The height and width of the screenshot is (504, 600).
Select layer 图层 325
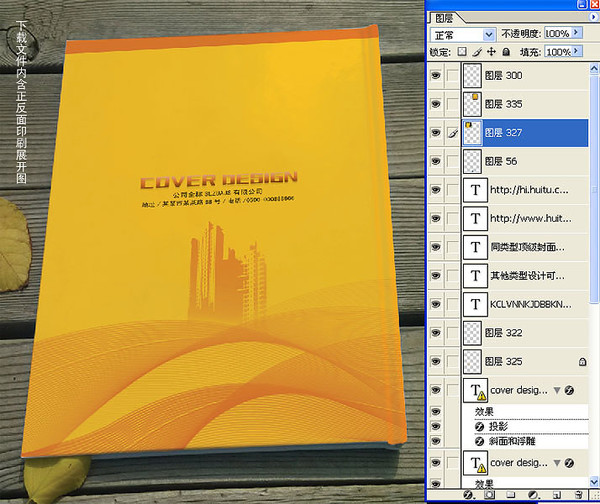tap(525, 361)
